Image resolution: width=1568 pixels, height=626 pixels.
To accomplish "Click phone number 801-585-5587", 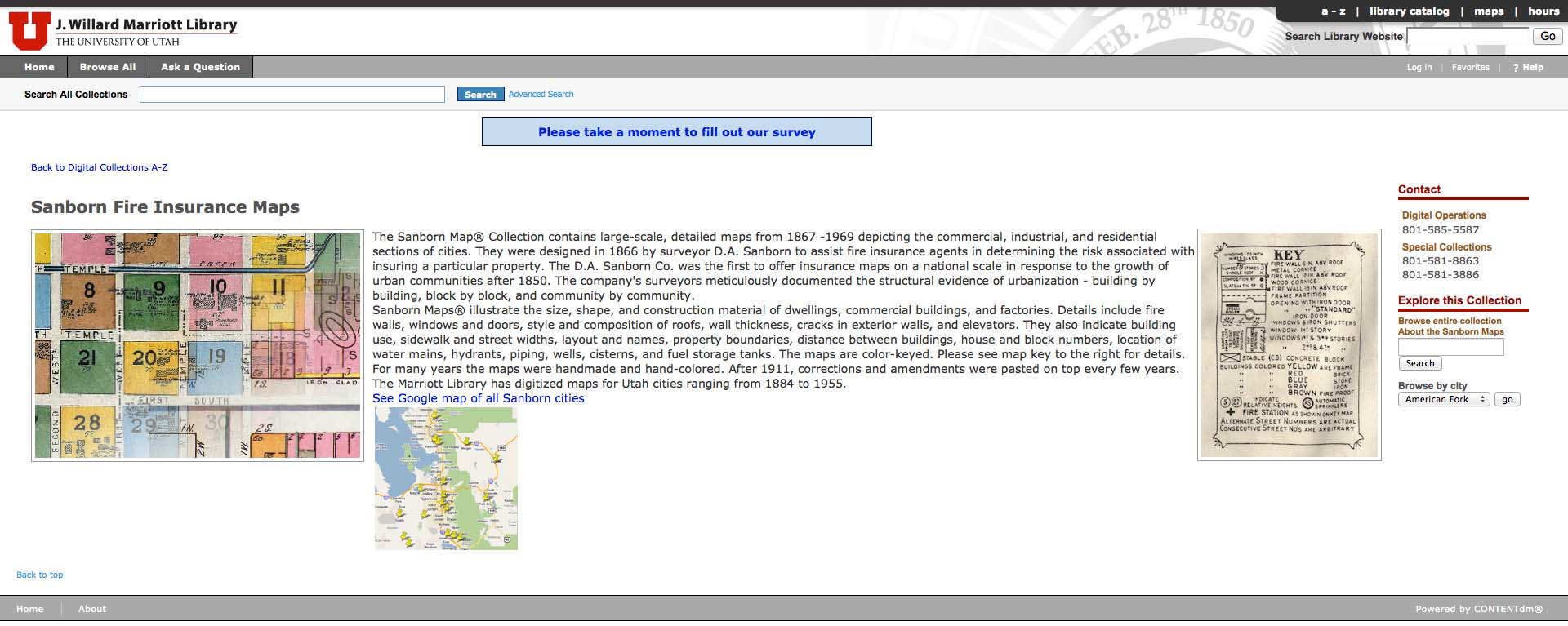I will 1441,230.
